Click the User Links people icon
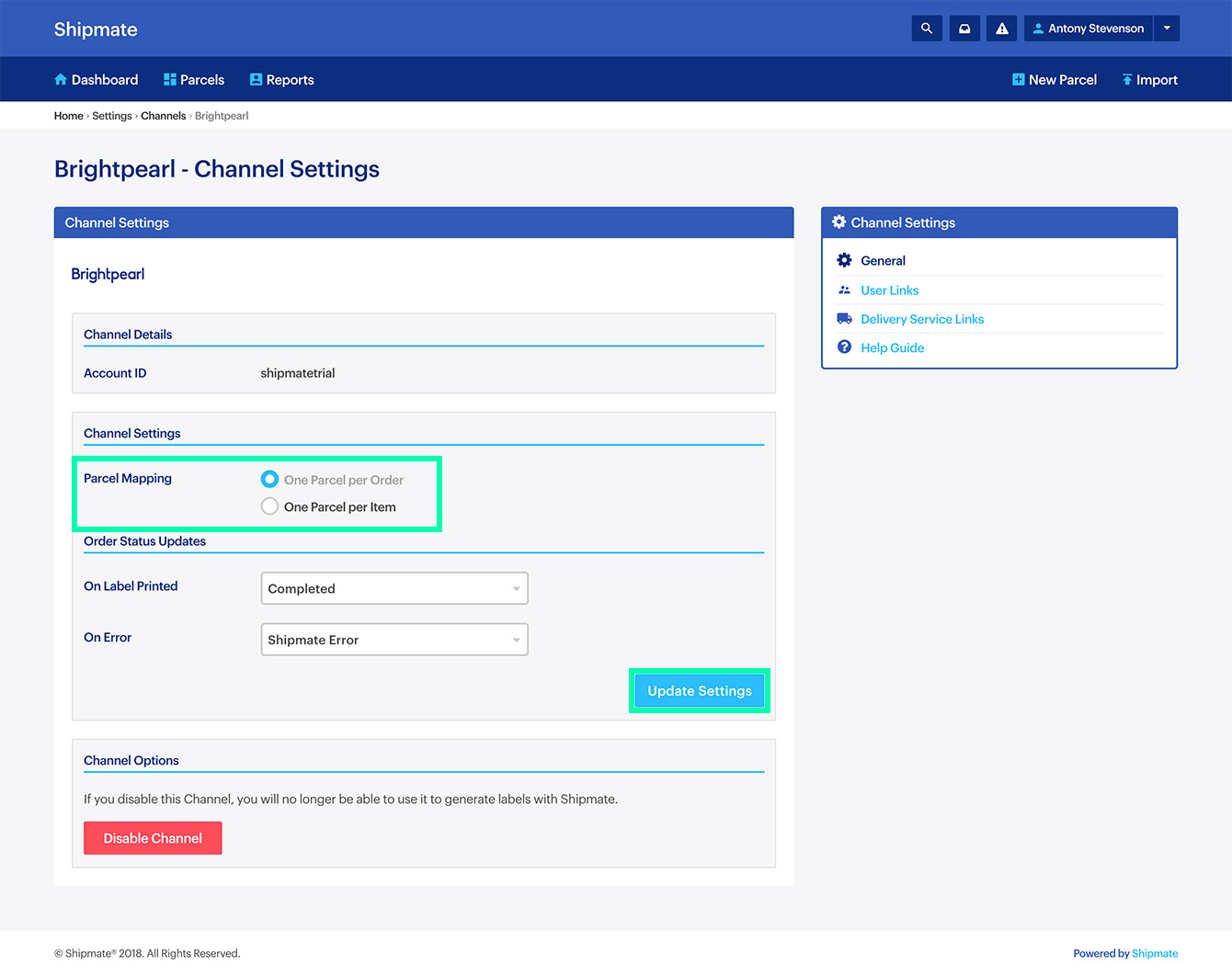The image size is (1232, 976). 844,289
